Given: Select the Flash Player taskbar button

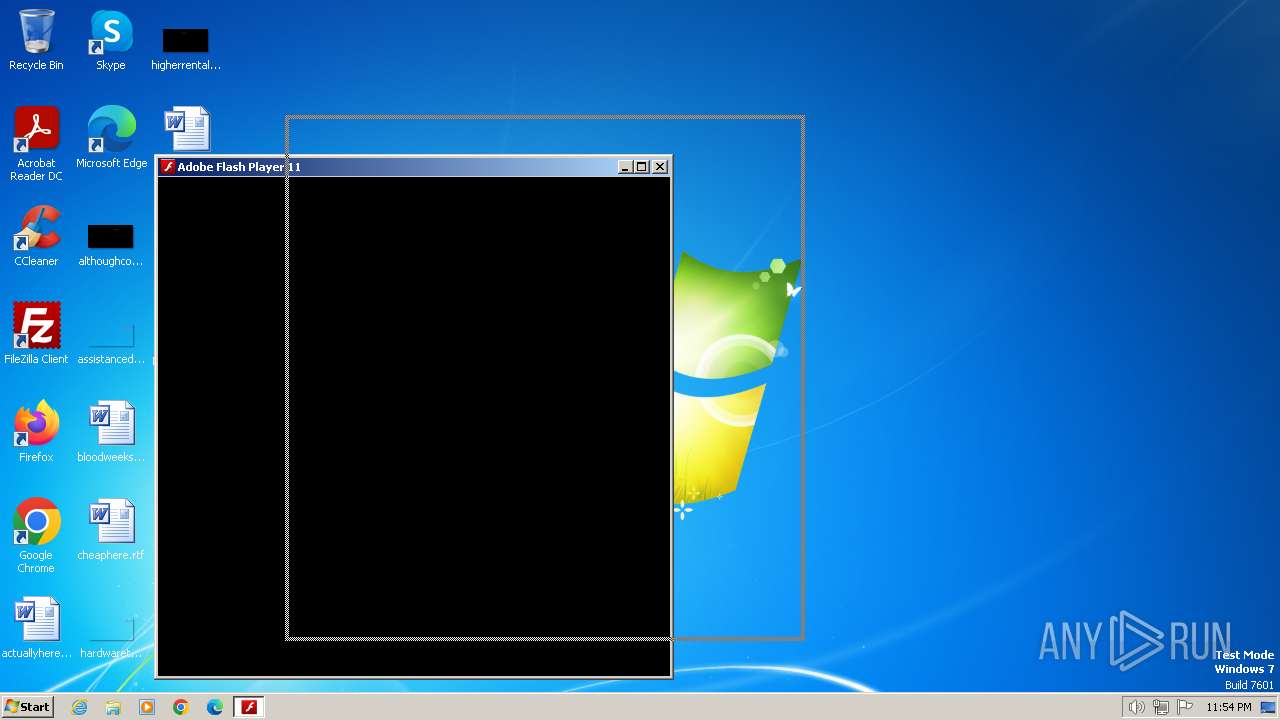Looking at the screenshot, I should 249,707.
